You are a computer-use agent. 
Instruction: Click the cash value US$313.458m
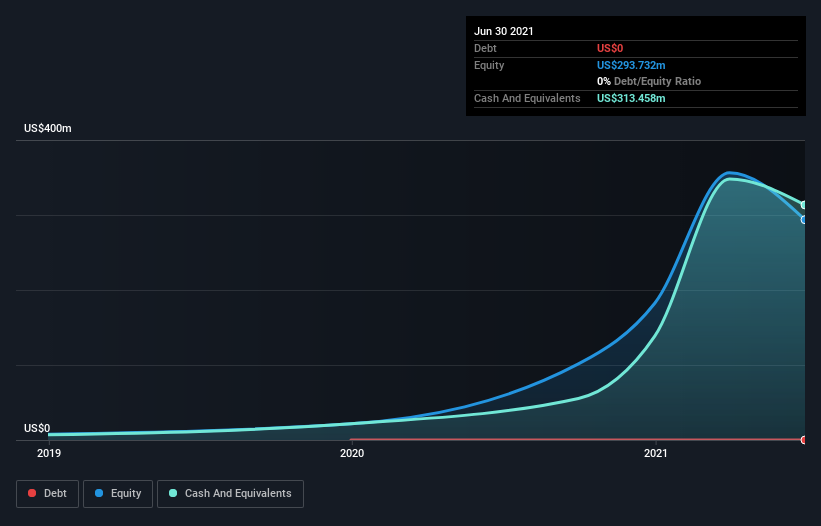(x=631, y=98)
